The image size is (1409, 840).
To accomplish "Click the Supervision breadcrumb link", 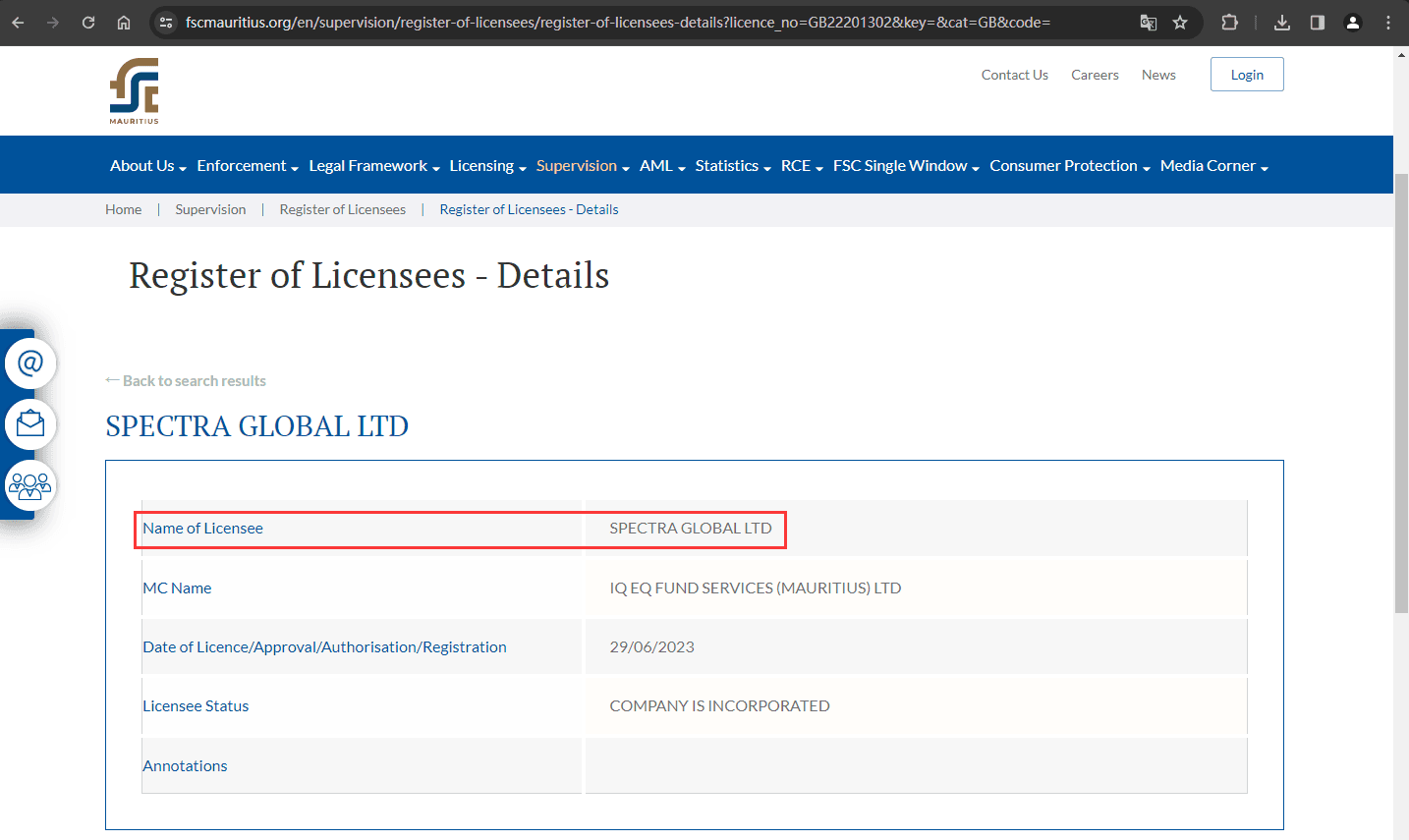I will tap(210, 209).
